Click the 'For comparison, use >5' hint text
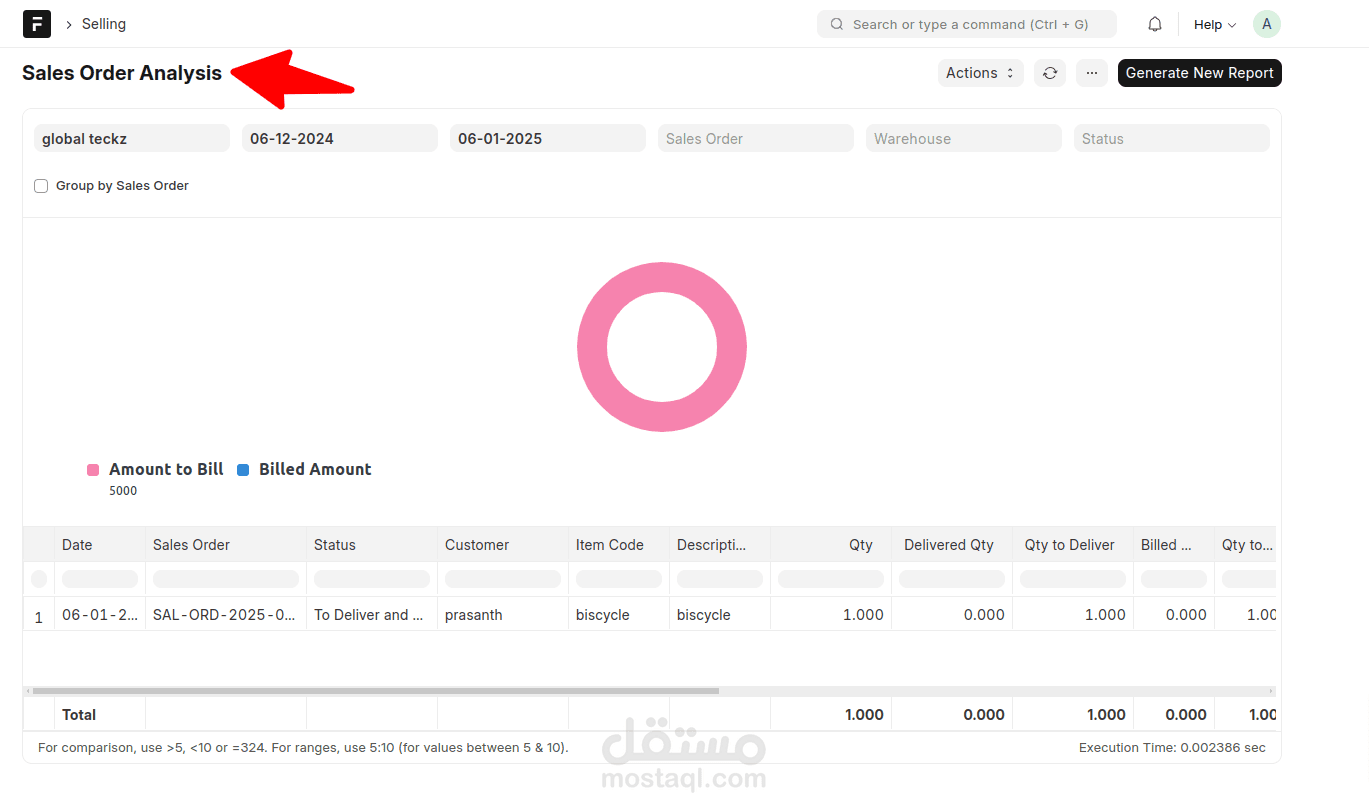 [303, 748]
